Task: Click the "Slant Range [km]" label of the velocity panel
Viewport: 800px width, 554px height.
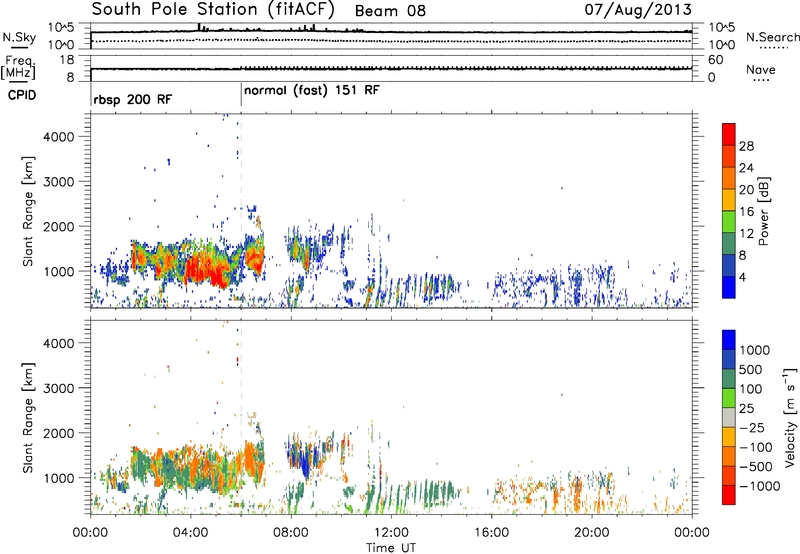Action: pos(28,417)
